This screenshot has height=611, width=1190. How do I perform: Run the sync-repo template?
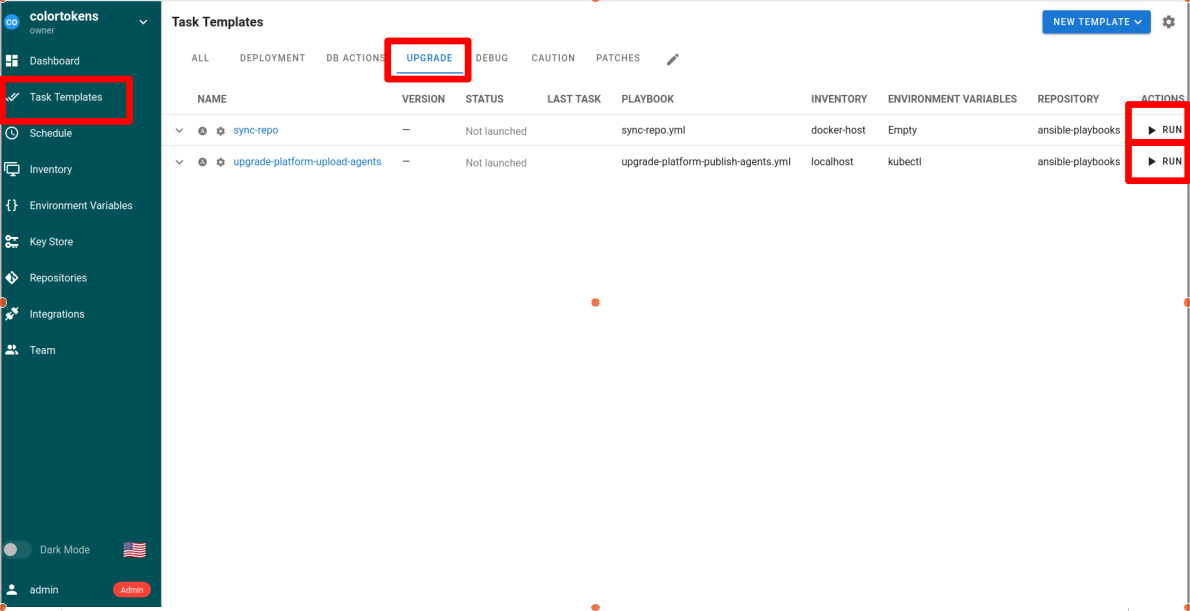click(x=1164, y=130)
